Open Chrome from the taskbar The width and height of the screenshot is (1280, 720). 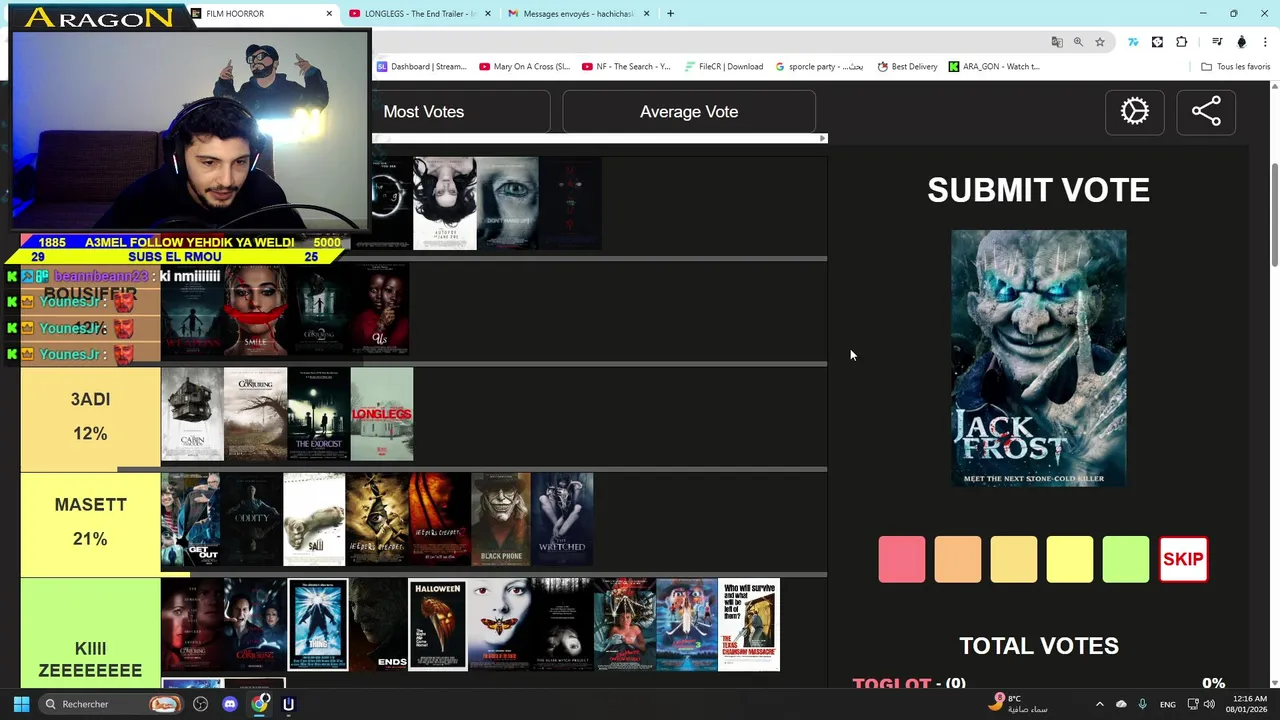tap(260, 704)
